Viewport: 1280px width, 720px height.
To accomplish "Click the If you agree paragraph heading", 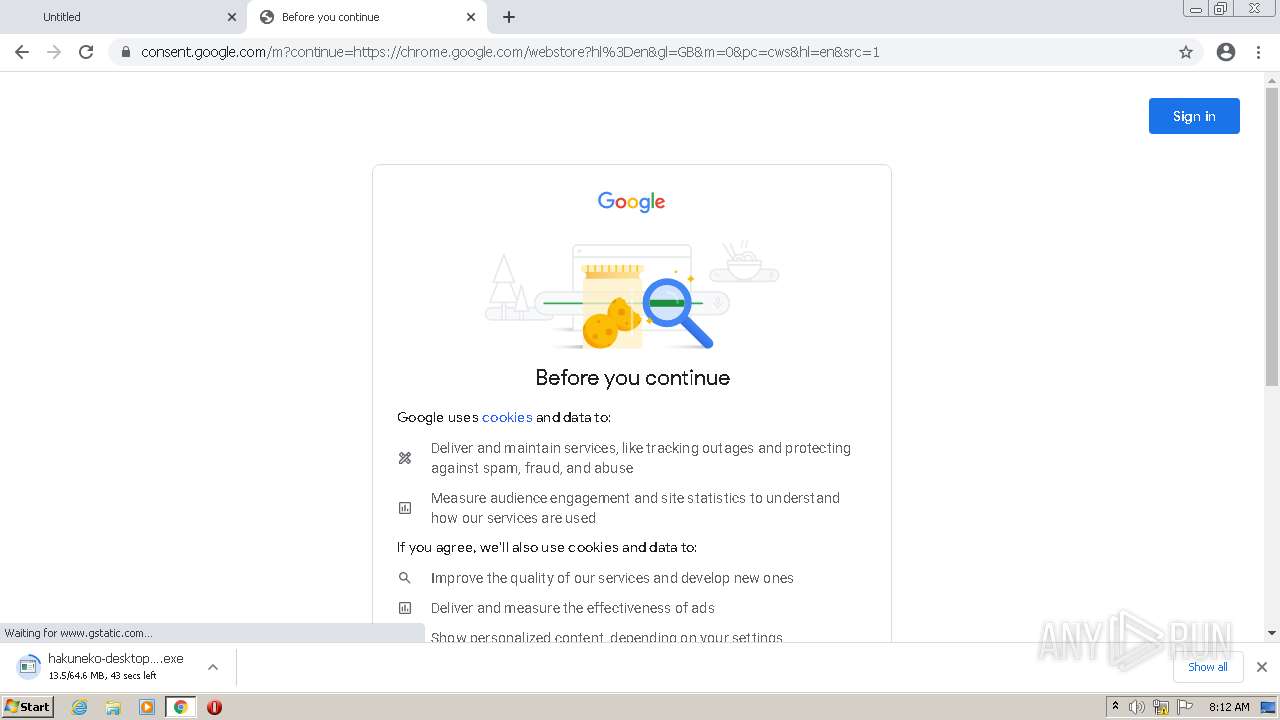I will [547, 547].
